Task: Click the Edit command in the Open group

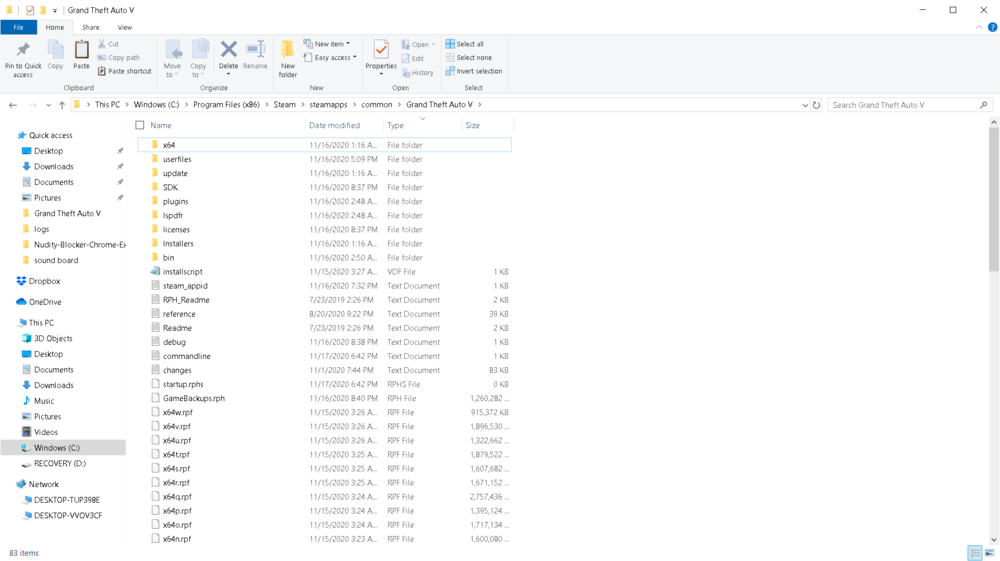Action: tap(413, 59)
